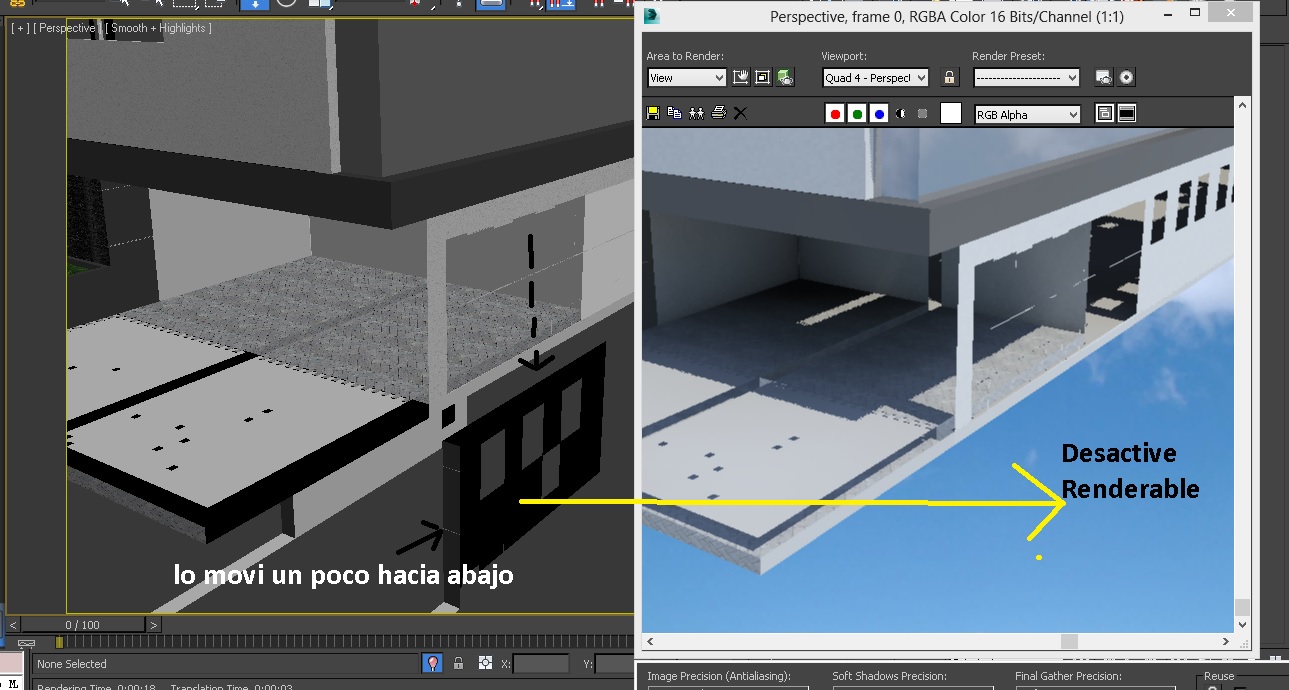Open Render Setup teapot icon beside Area to Render

[x=785, y=77]
